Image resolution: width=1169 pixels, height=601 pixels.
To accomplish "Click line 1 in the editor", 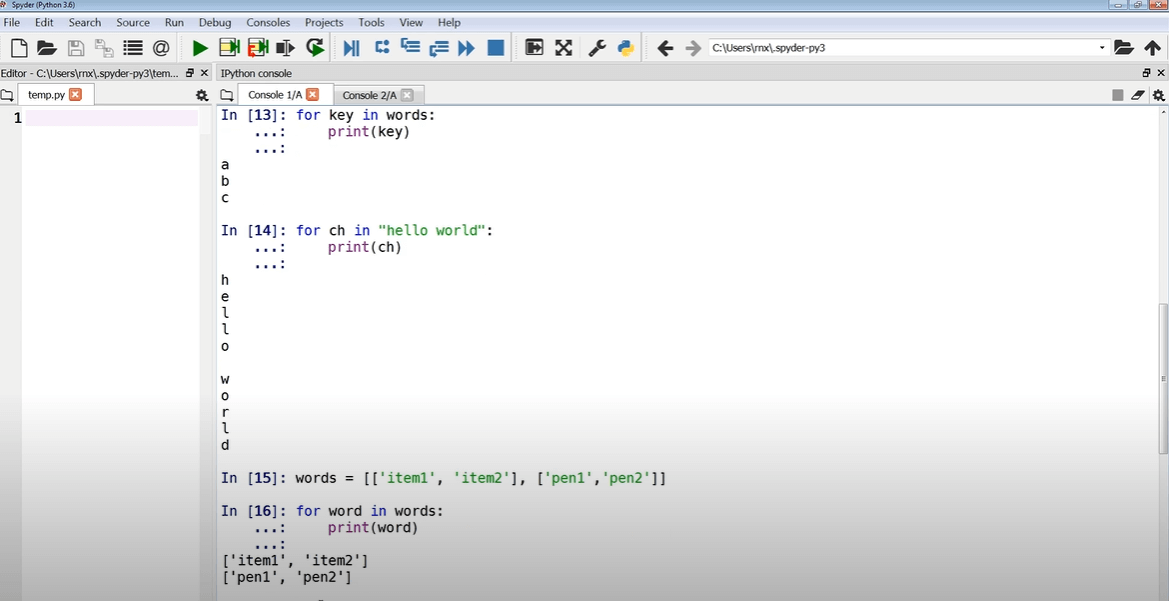I will click(112, 118).
